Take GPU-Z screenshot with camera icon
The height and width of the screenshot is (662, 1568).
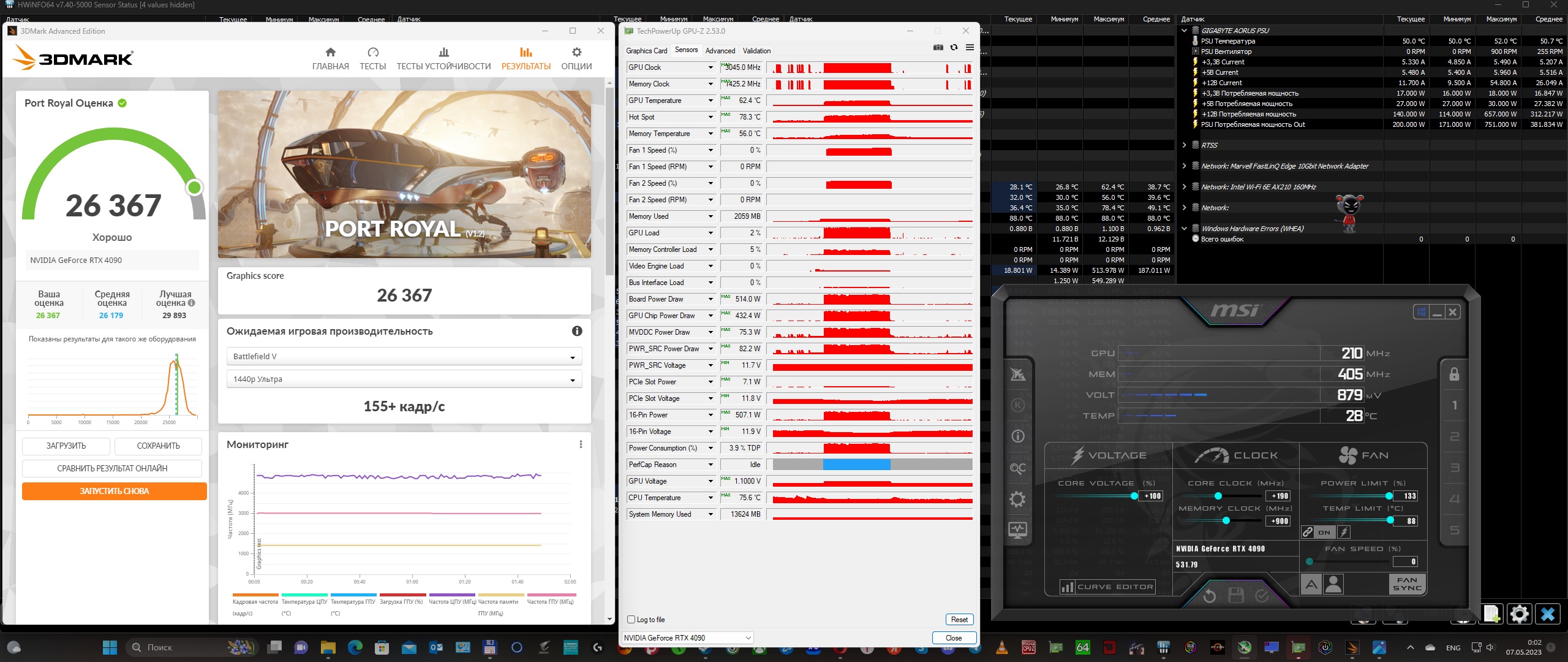point(938,47)
